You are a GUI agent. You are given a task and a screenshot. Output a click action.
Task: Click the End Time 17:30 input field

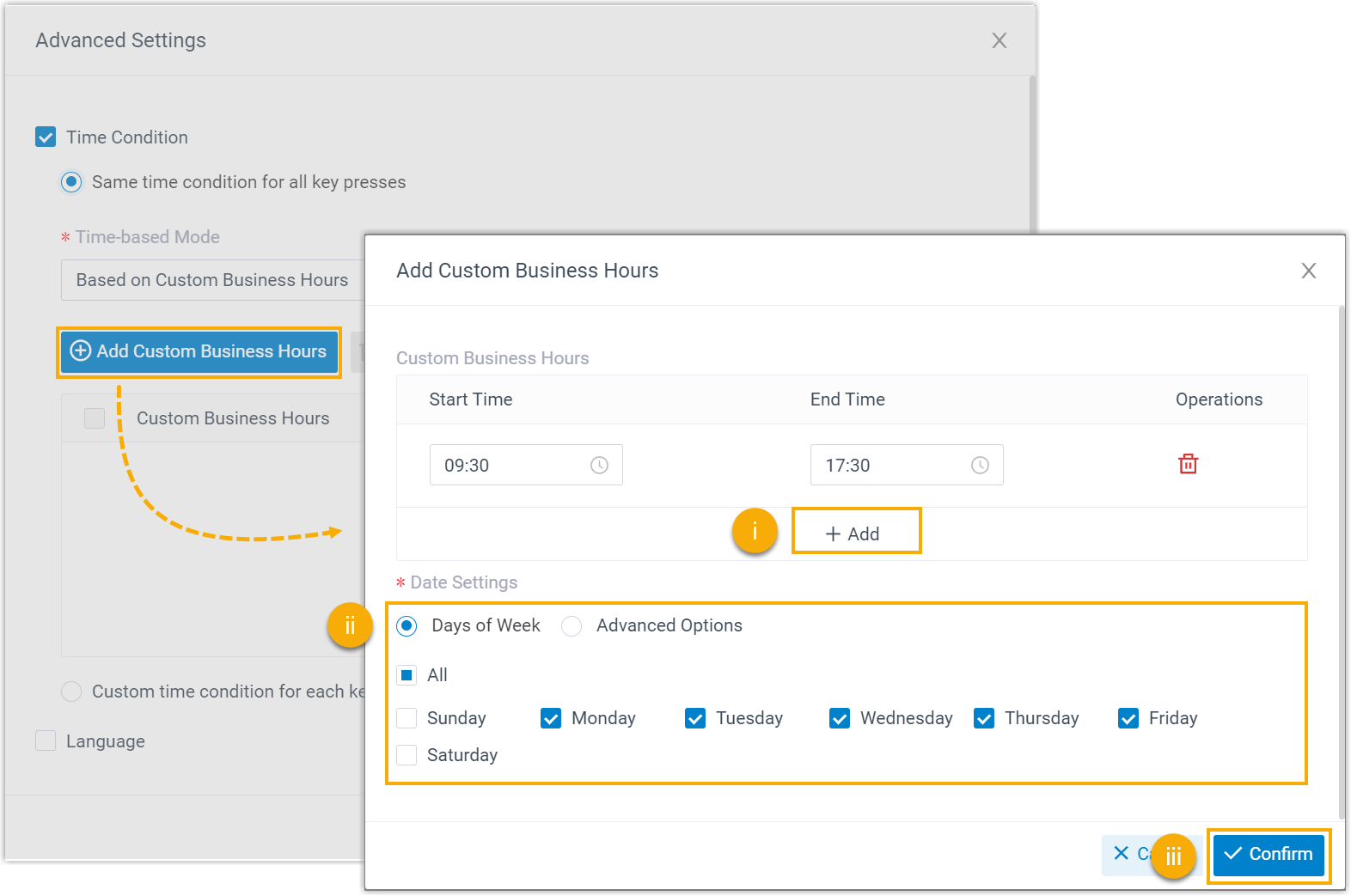[x=889, y=465]
